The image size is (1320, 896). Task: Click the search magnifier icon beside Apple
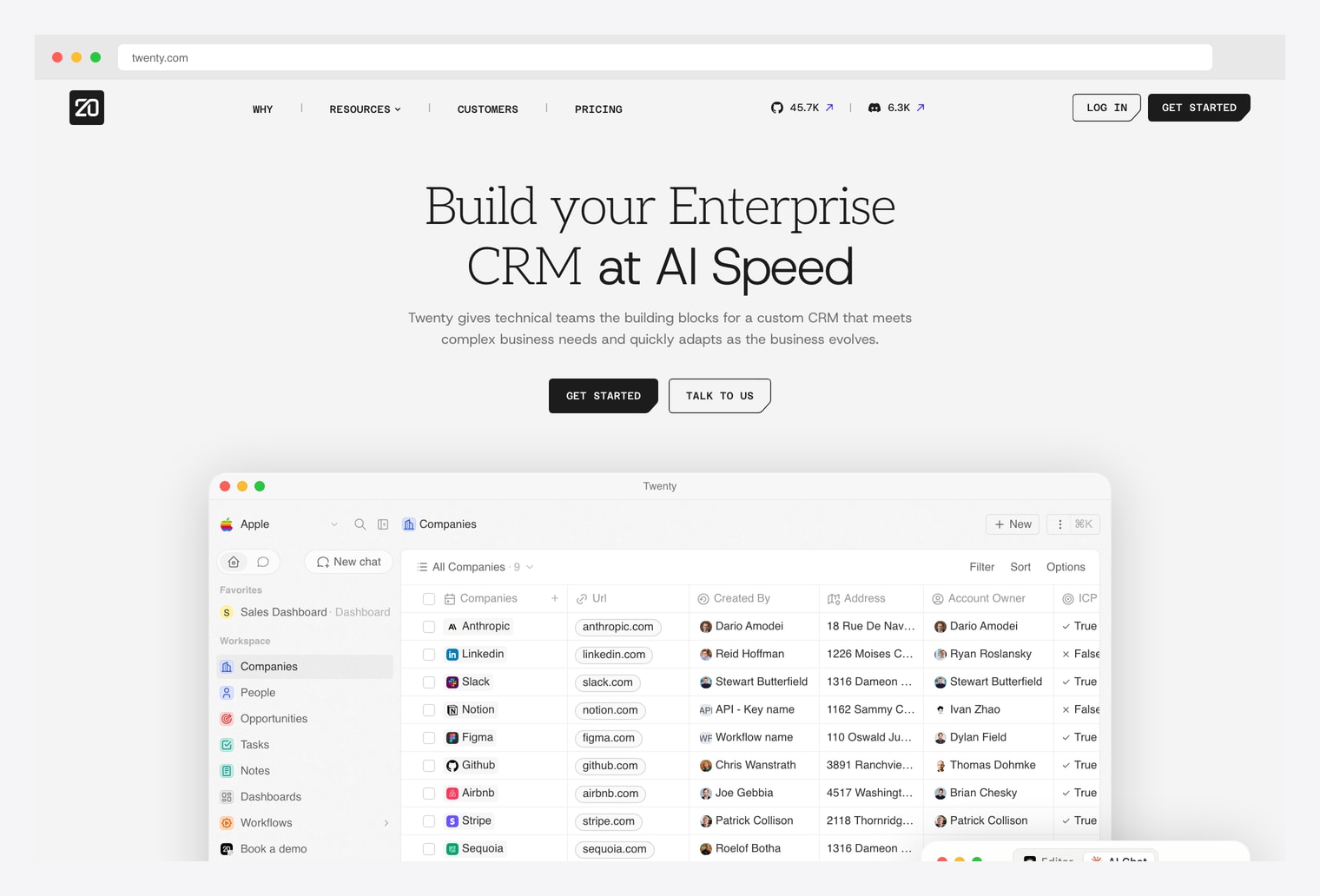pos(360,524)
